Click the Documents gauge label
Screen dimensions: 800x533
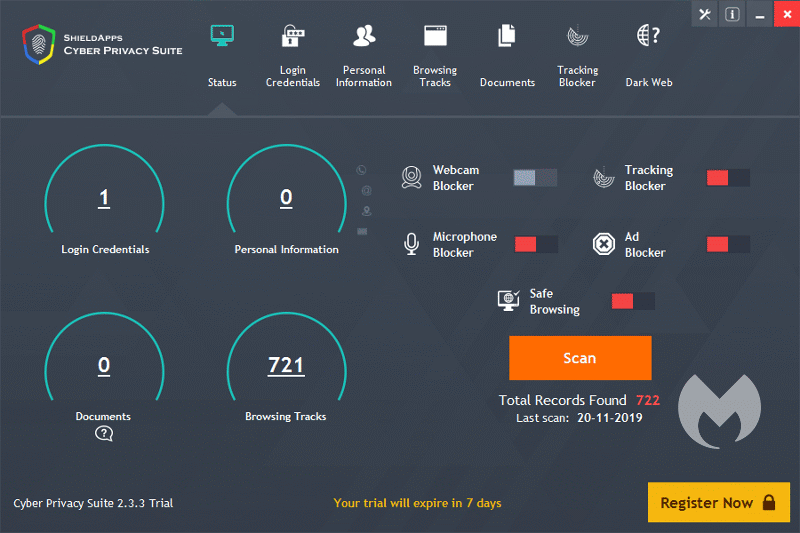pyautogui.click(x=103, y=416)
